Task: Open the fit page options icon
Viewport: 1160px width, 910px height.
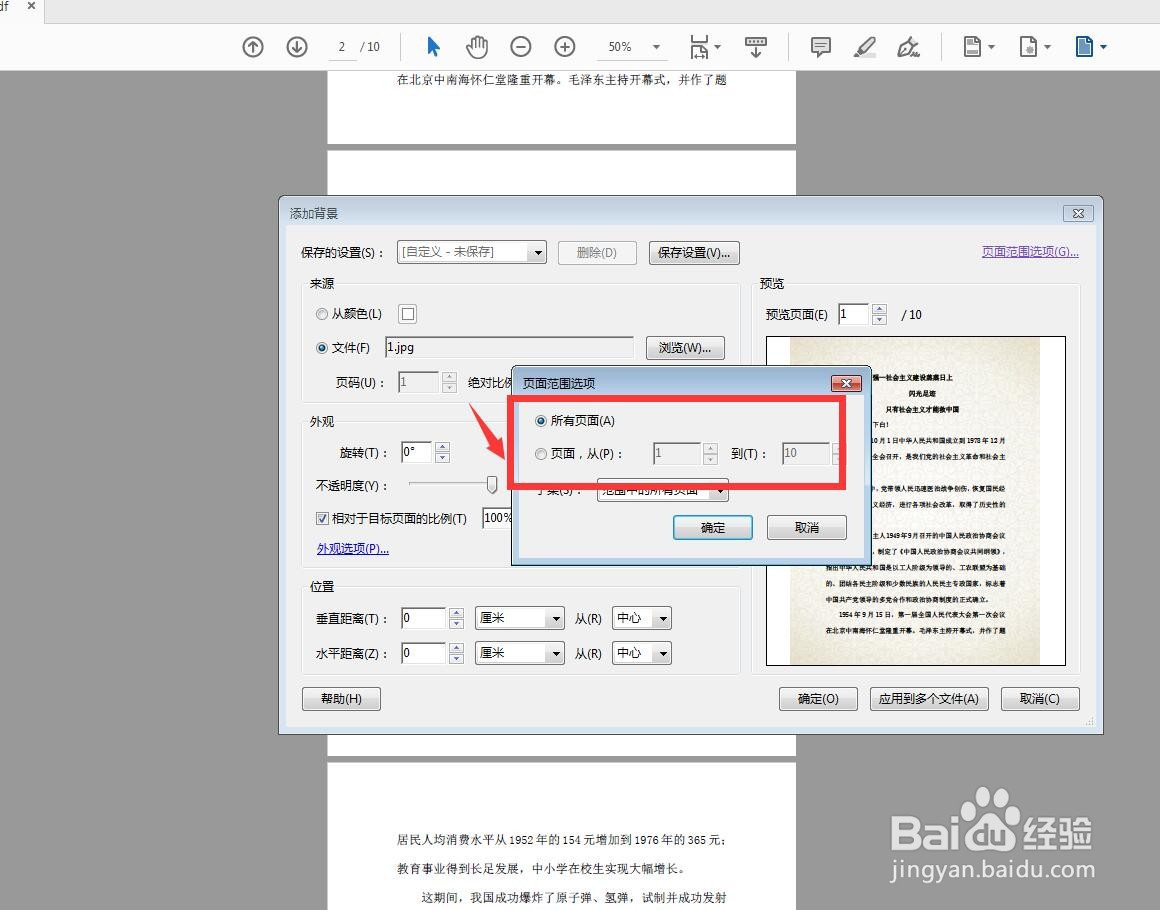Action: coord(704,47)
